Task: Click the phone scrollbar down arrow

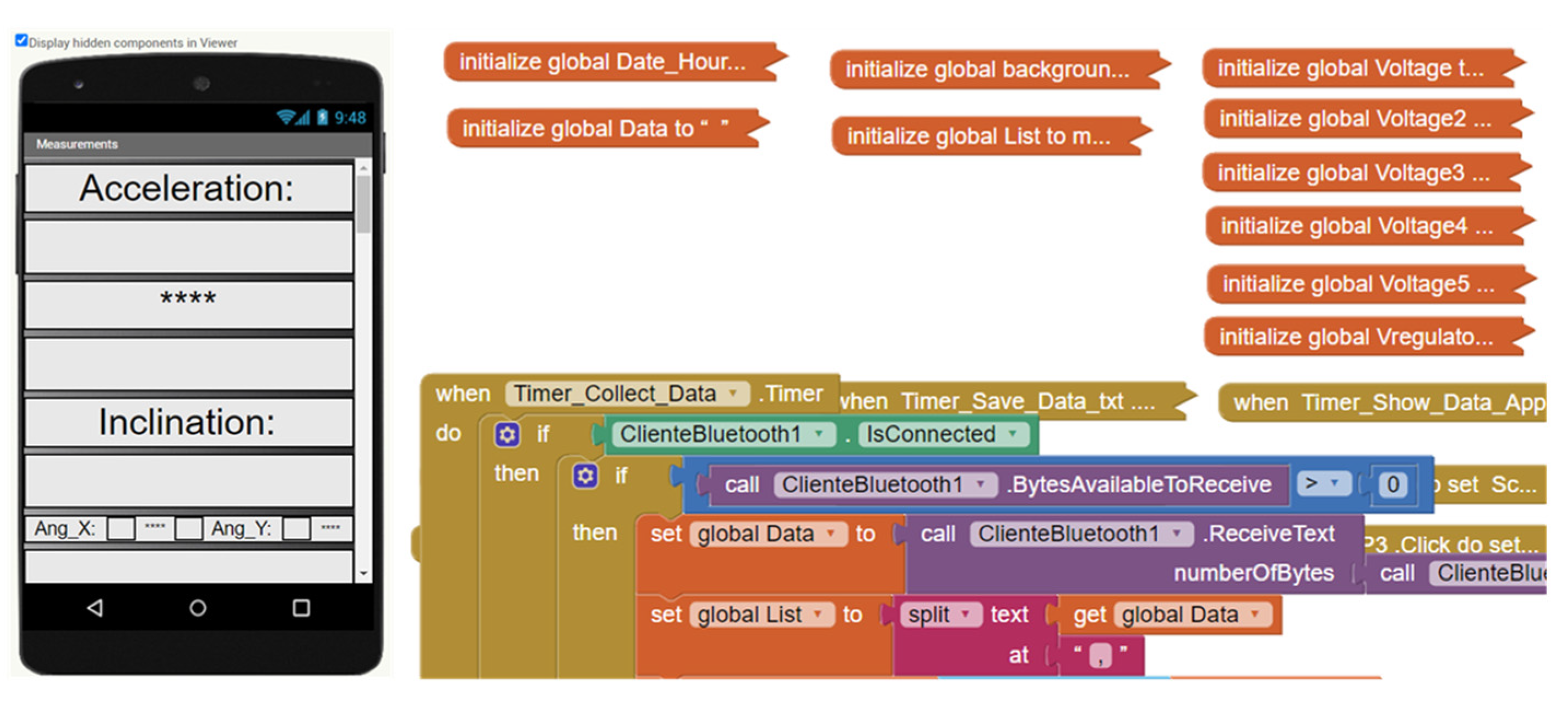Action: point(363,574)
